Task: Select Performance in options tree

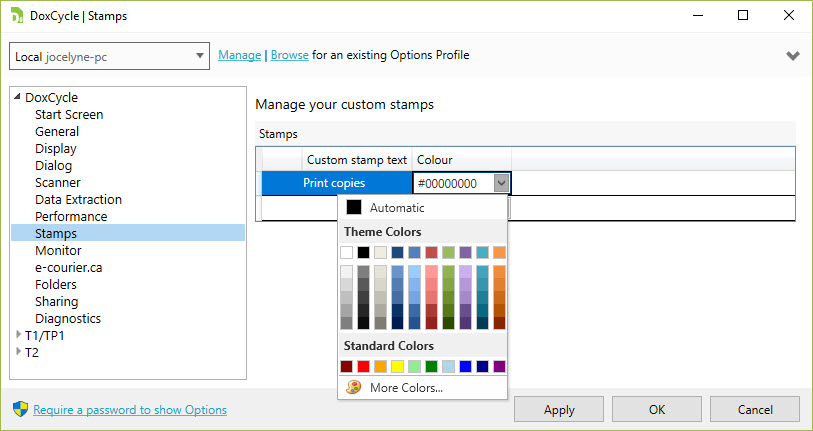Action: tap(71, 216)
